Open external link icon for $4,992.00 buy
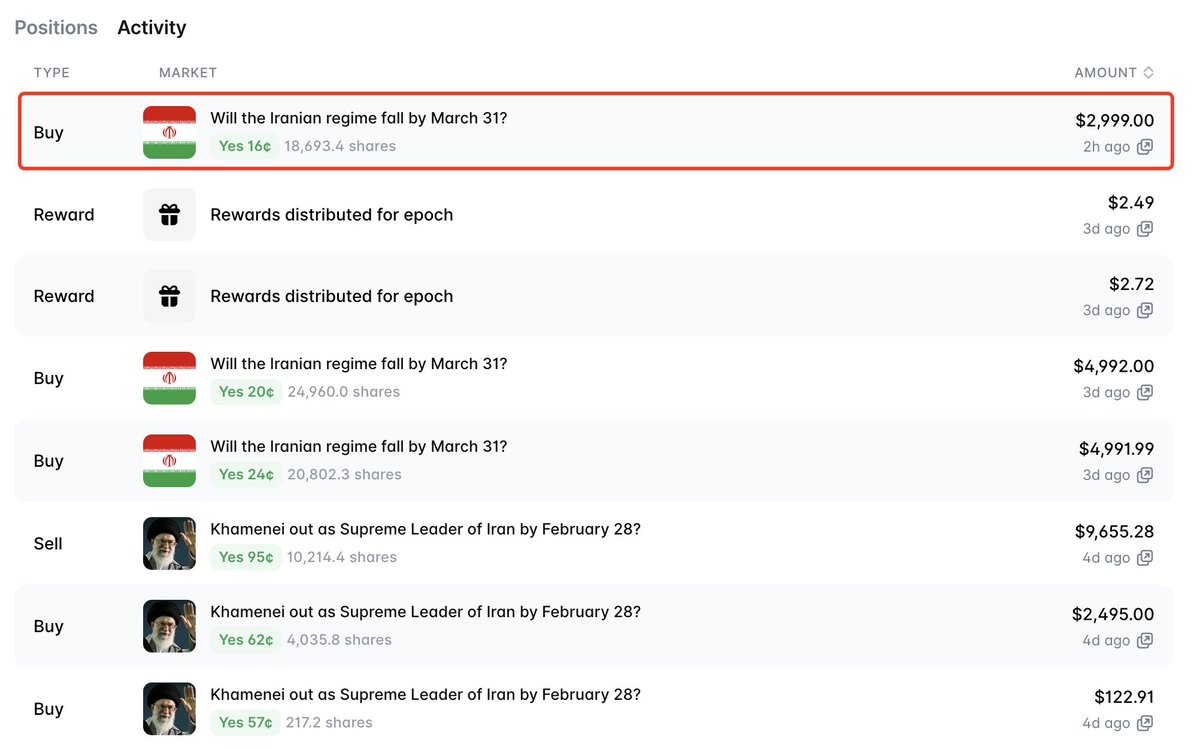 click(1145, 393)
